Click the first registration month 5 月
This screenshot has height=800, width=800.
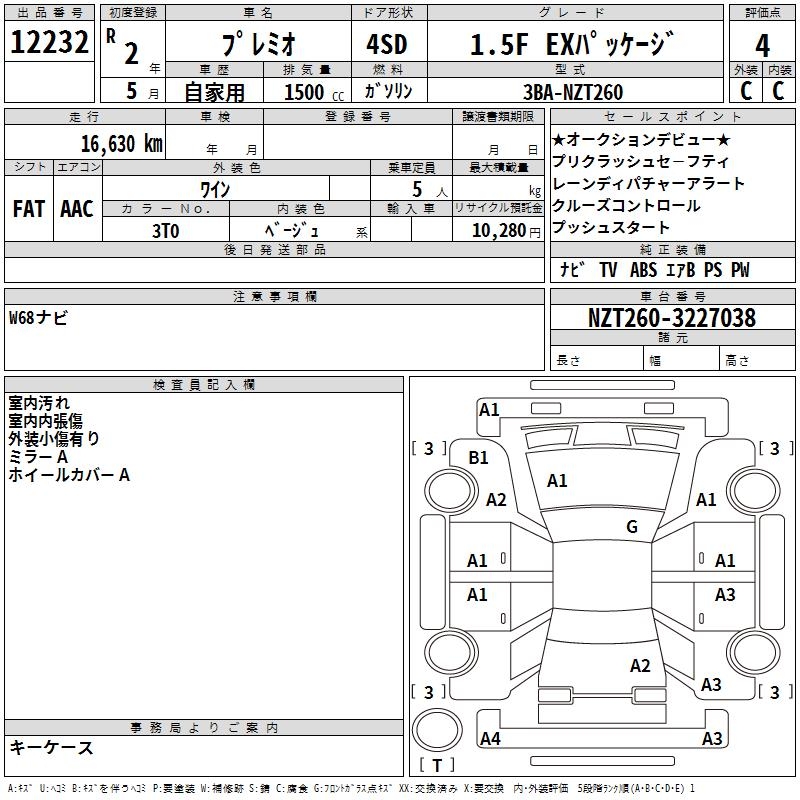[142, 91]
